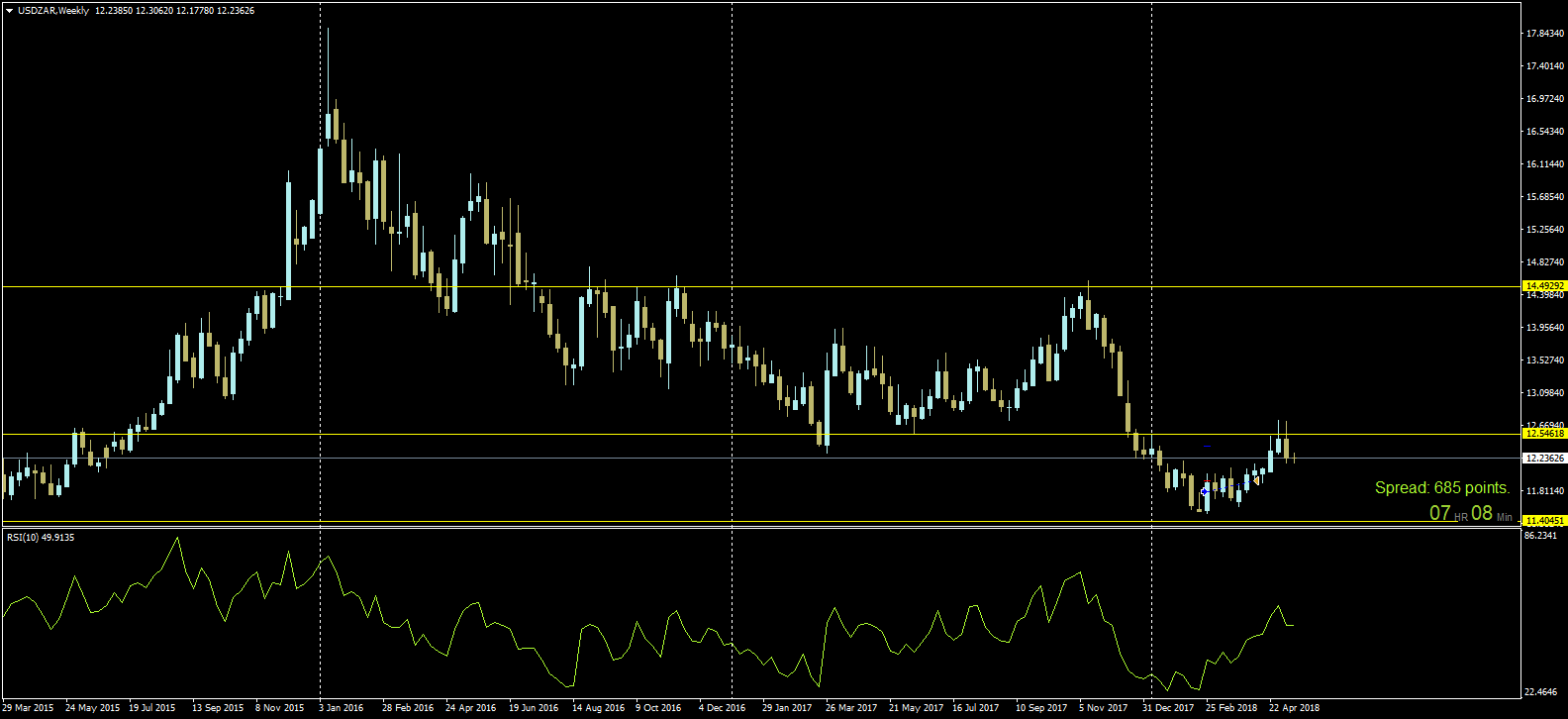Screen dimensions: 1568x719
Task: Click the 17.40140 price scale value
Action: 1545,66
